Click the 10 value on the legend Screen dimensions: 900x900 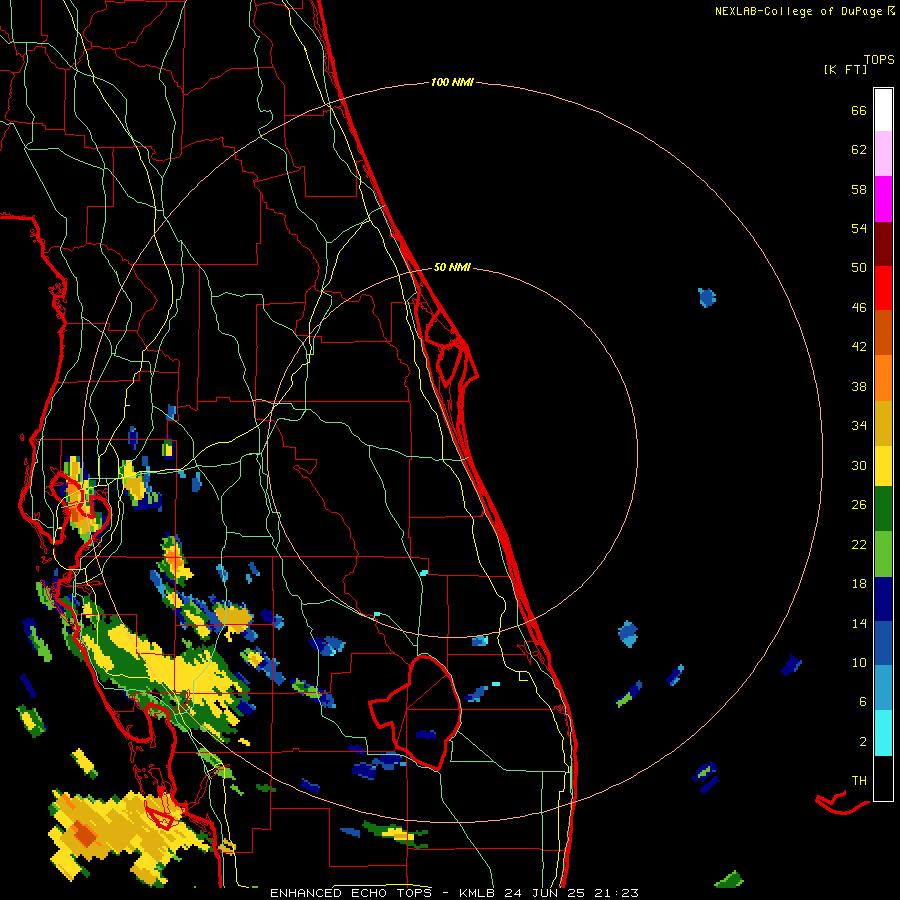point(859,663)
